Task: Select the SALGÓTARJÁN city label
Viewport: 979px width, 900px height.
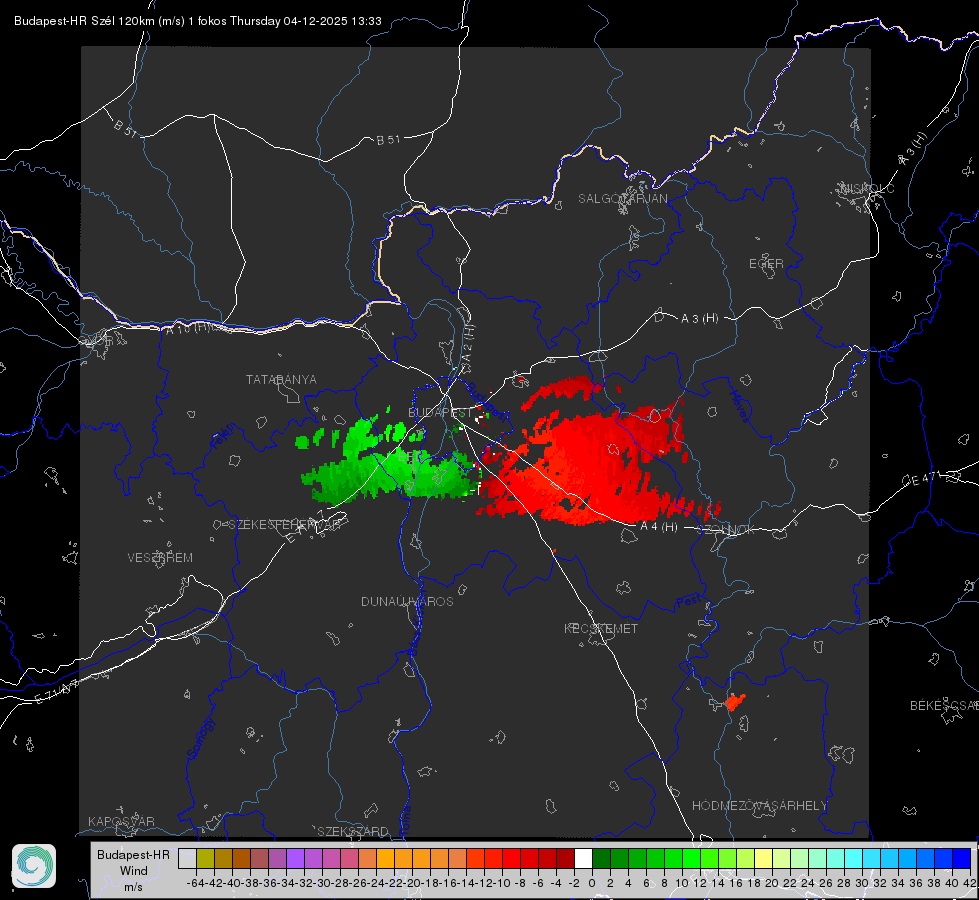Action: 622,199
